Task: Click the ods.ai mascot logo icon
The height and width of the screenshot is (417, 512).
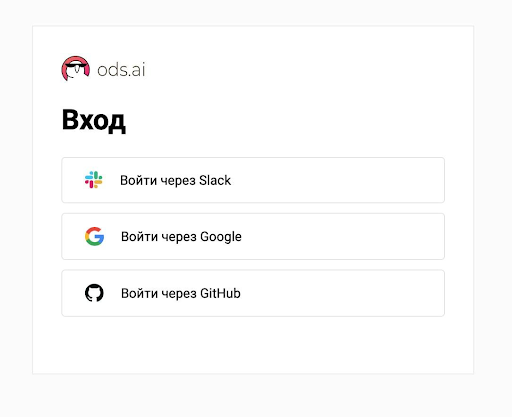Action: [76, 69]
